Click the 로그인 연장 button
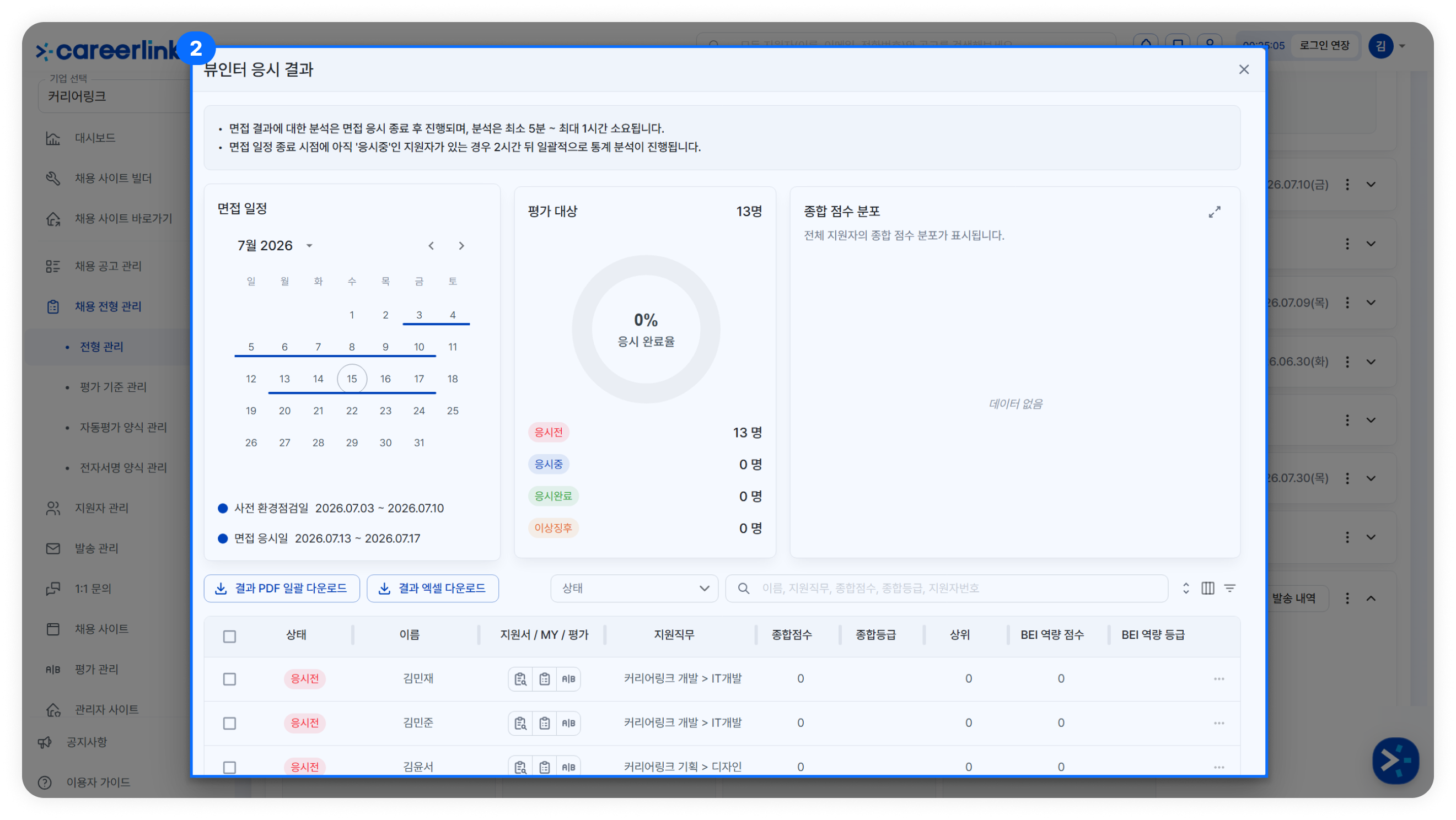1456x820 pixels. tap(1324, 45)
